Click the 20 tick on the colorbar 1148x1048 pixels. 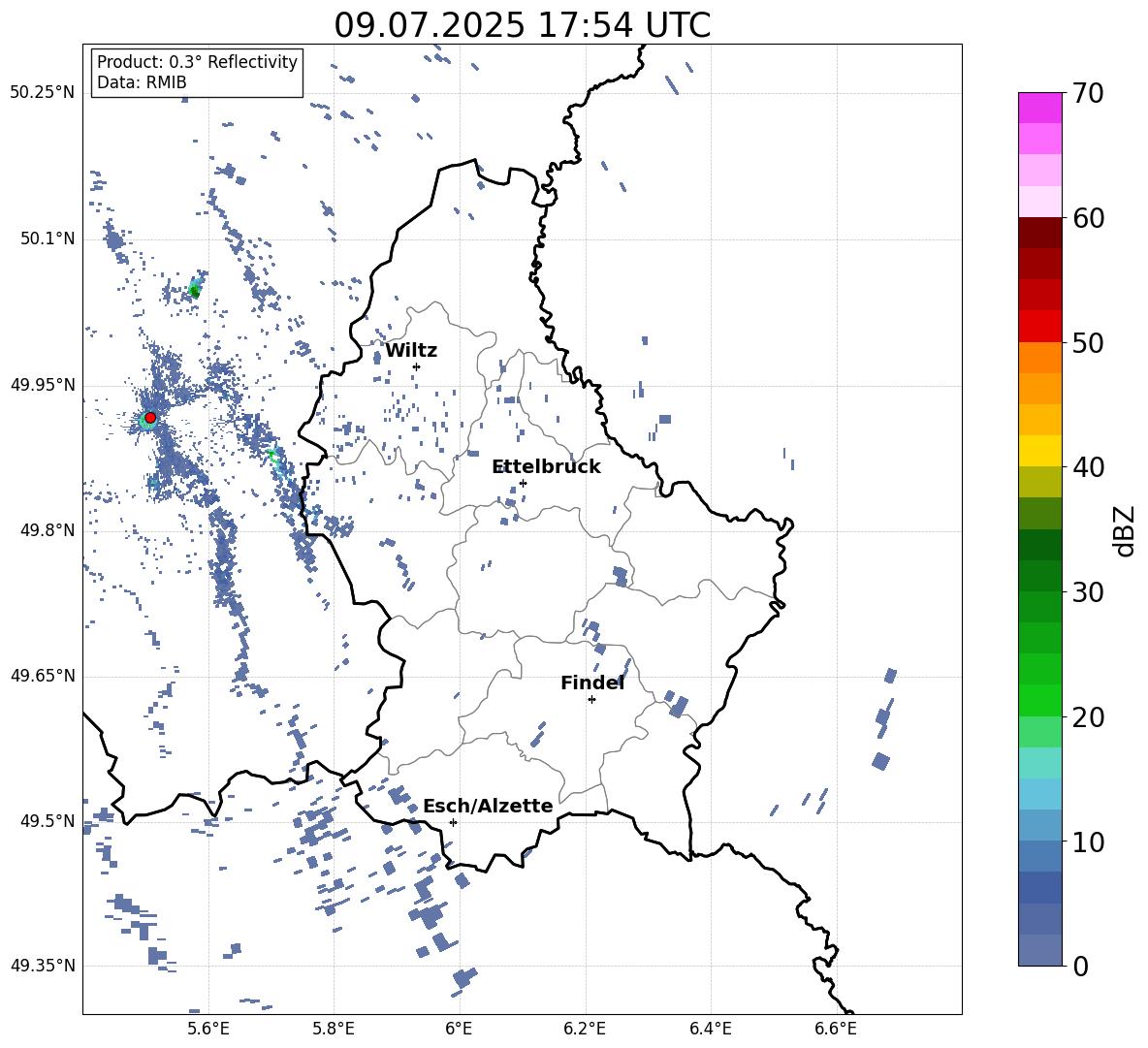(x=1087, y=716)
